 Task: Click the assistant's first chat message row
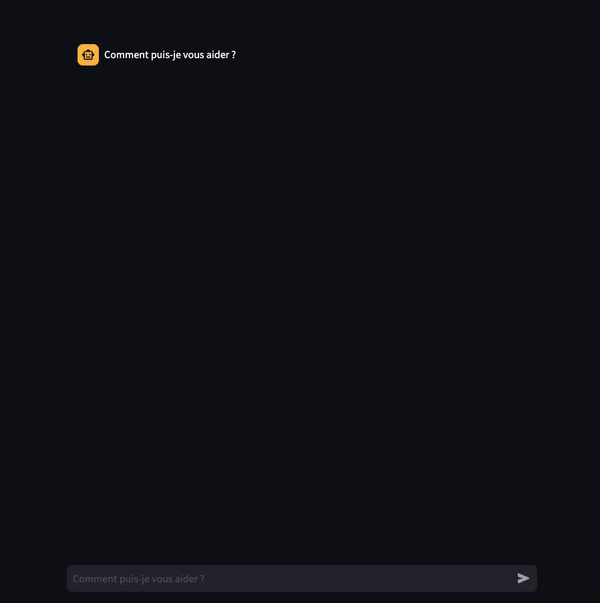coord(302,55)
